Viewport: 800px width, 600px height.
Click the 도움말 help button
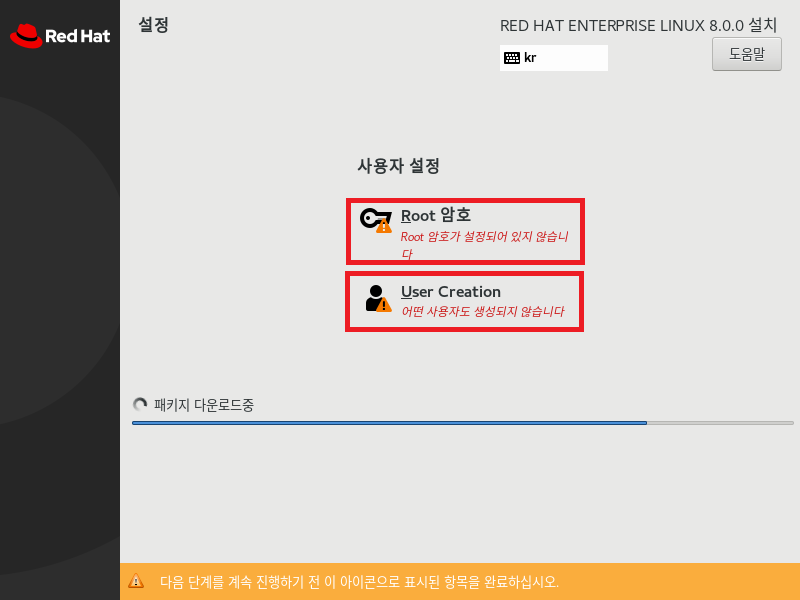(x=746, y=54)
